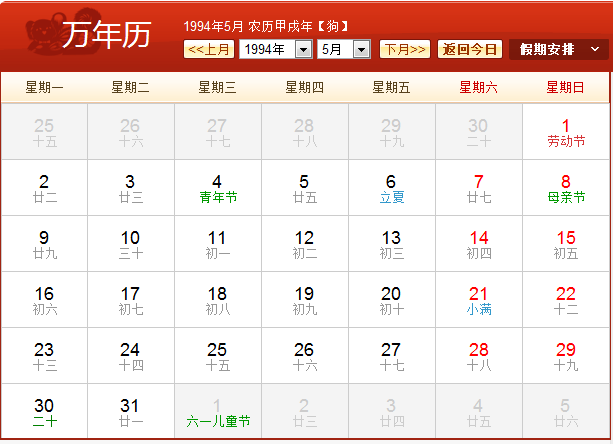
Task: Select May 9 廿九
Action: 44,244
